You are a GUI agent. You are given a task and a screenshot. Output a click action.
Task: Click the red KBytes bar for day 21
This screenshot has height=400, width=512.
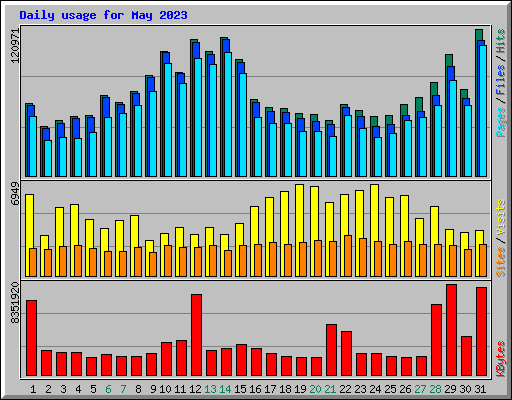click(331, 350)
